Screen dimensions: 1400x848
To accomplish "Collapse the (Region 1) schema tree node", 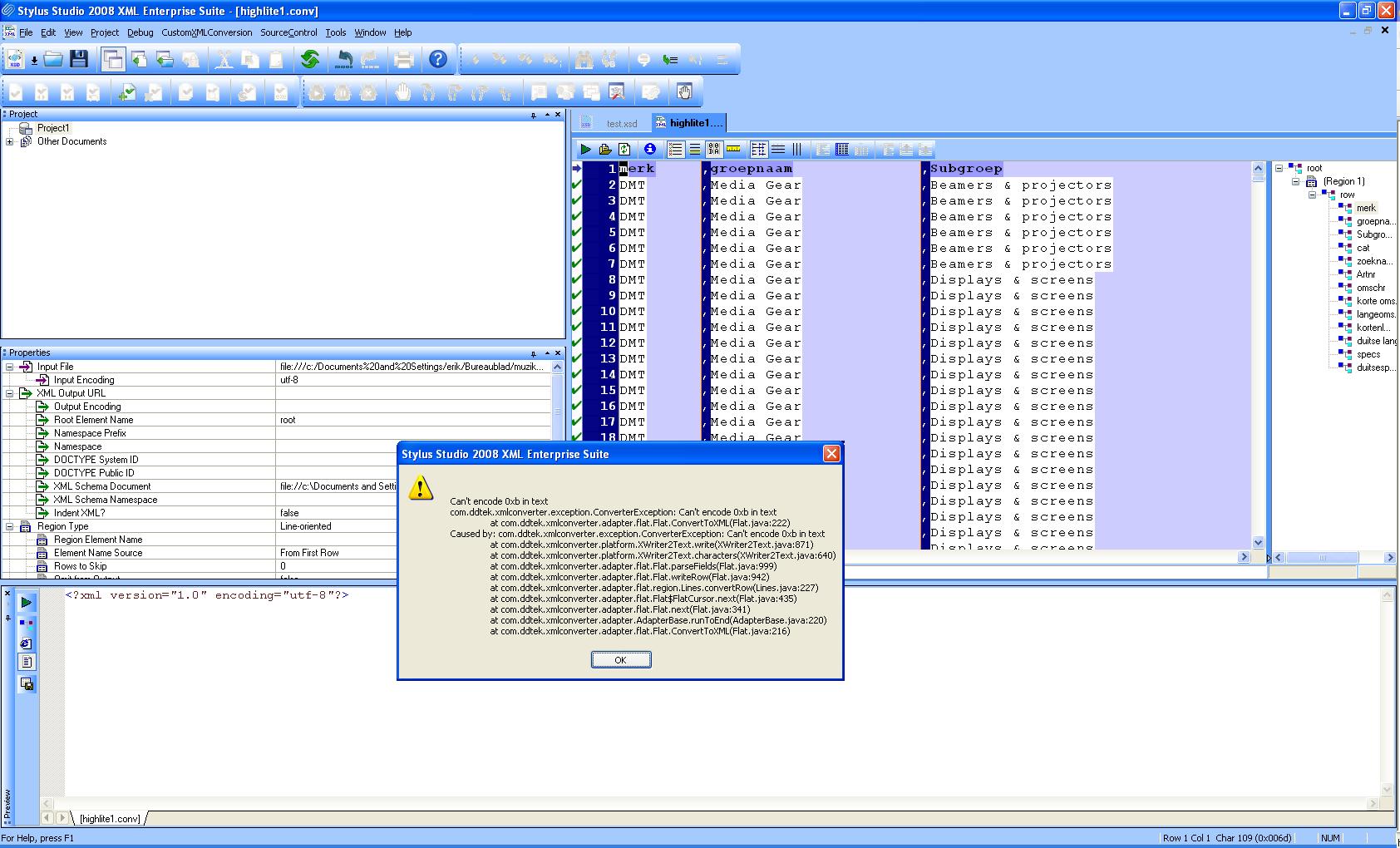I will pyautogui.click(x=1296, y=181).
